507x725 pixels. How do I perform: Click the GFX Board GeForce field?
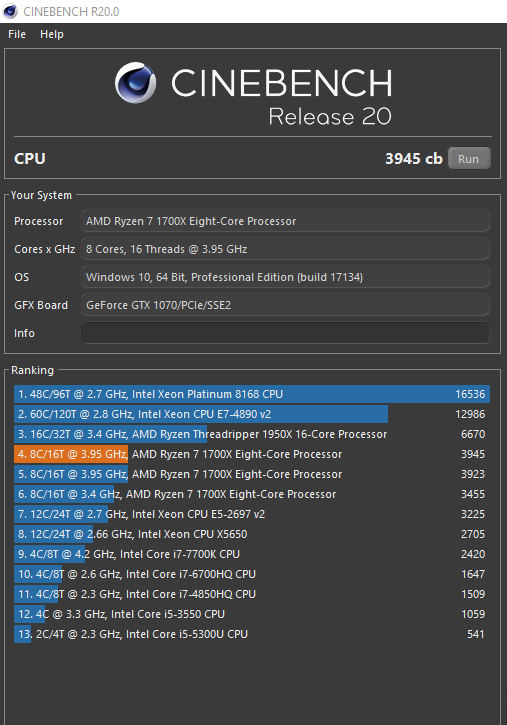point(285,305)
